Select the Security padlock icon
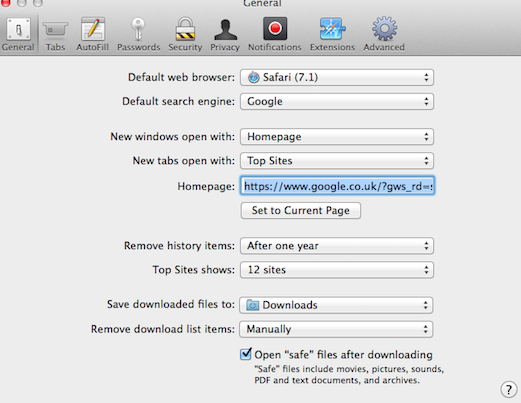 coord(185,35)
